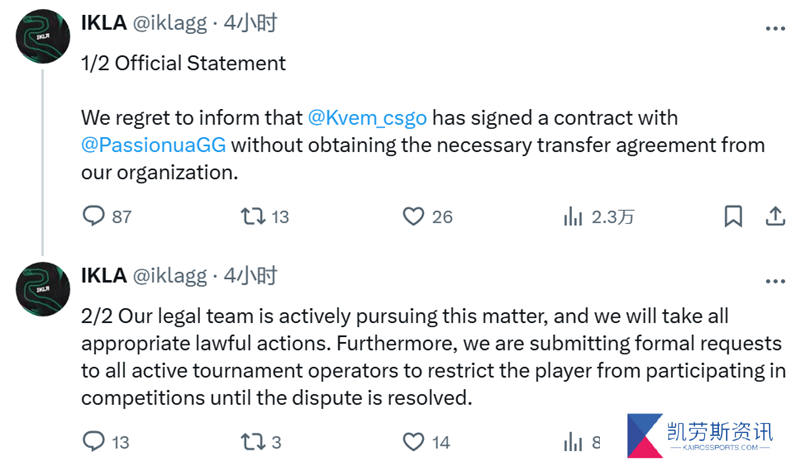This screenshot has width=800, height=461.
Task: View analytics icon of the second tweet
Action: [x=573, y=442]
